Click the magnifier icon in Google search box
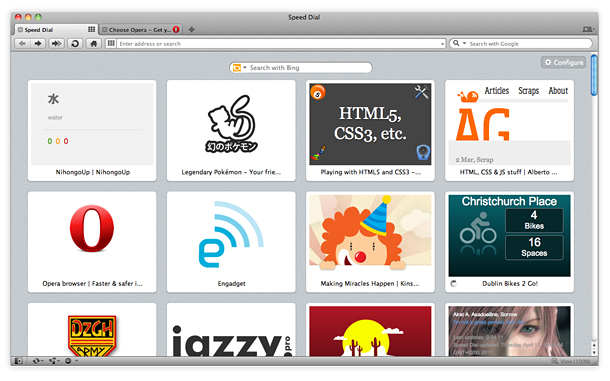Screen dimensions: 610x381 point(456,43)
